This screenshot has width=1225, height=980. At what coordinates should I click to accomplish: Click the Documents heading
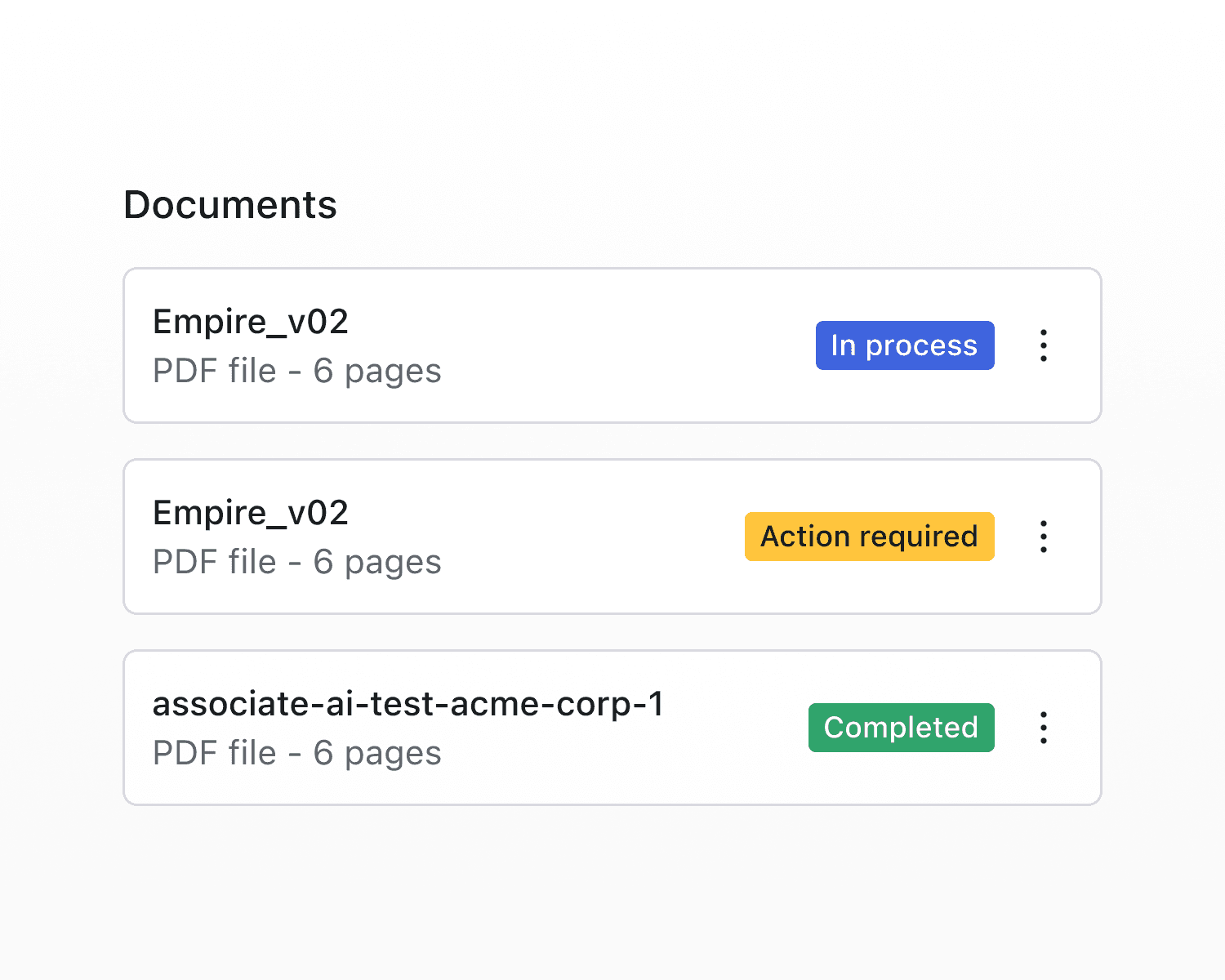[230, 204]
